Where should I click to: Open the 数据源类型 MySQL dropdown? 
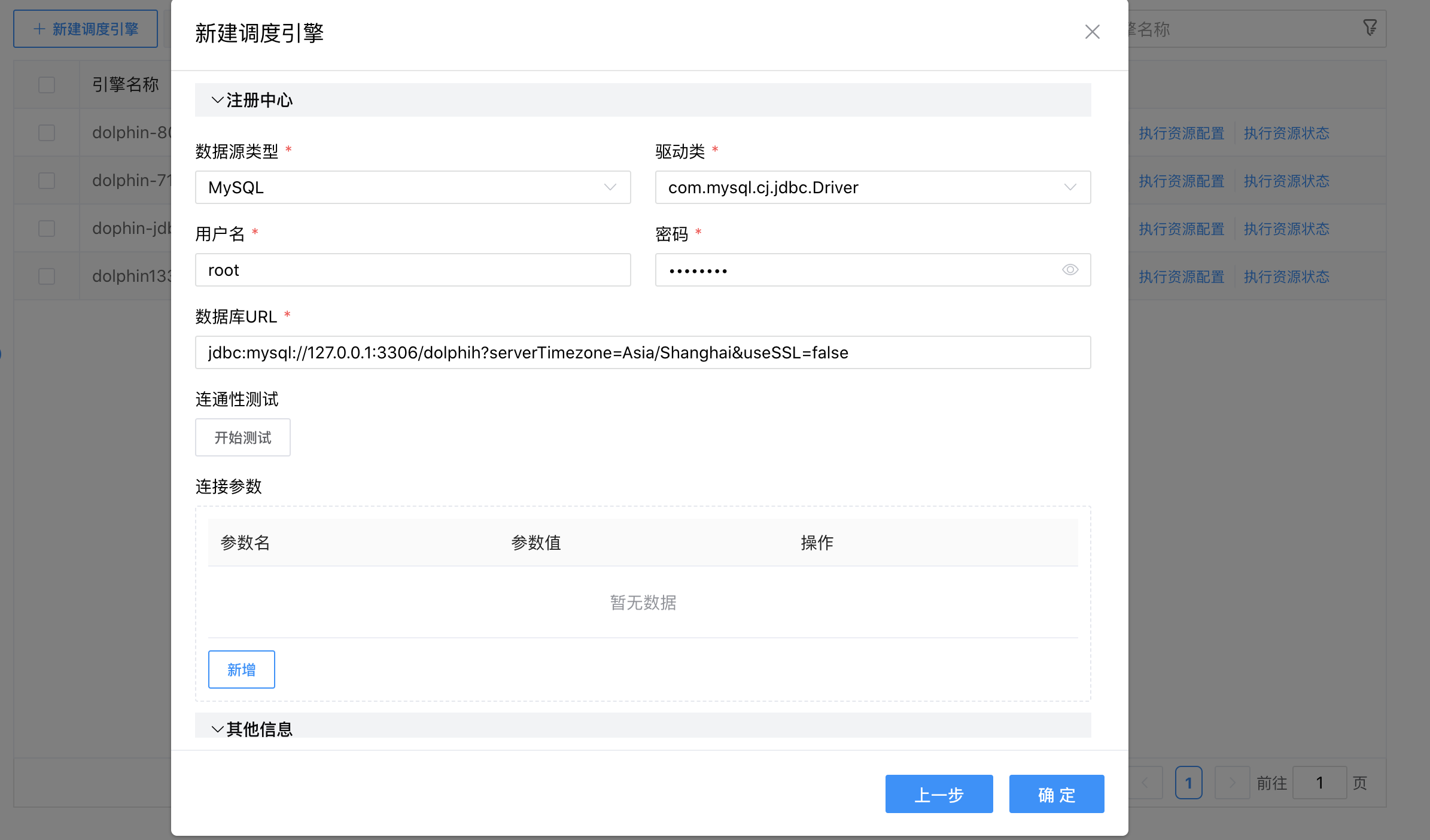tap(413, 187)
